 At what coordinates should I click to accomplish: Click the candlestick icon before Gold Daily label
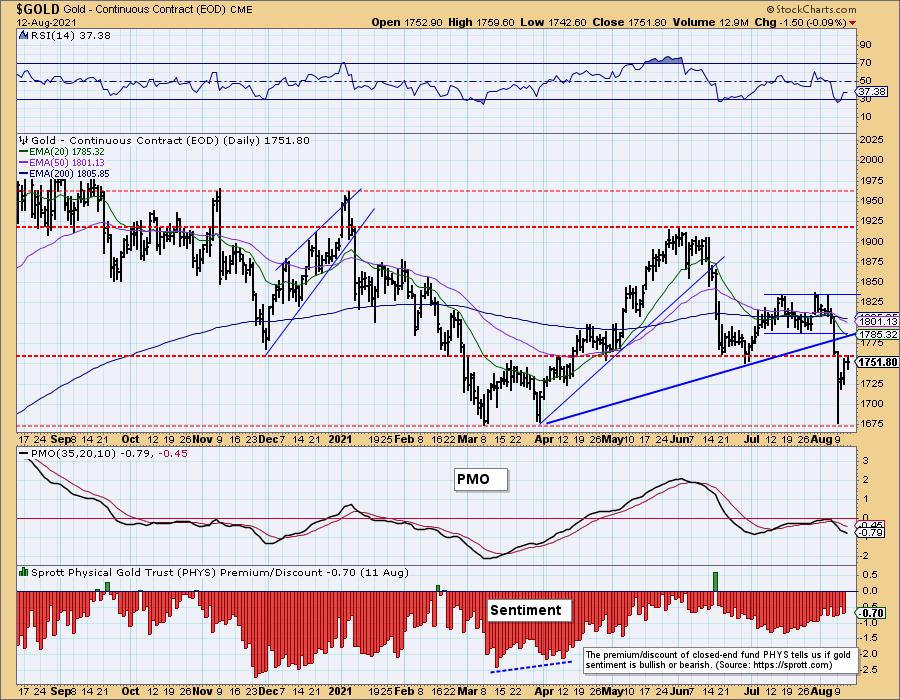[24, 140]
